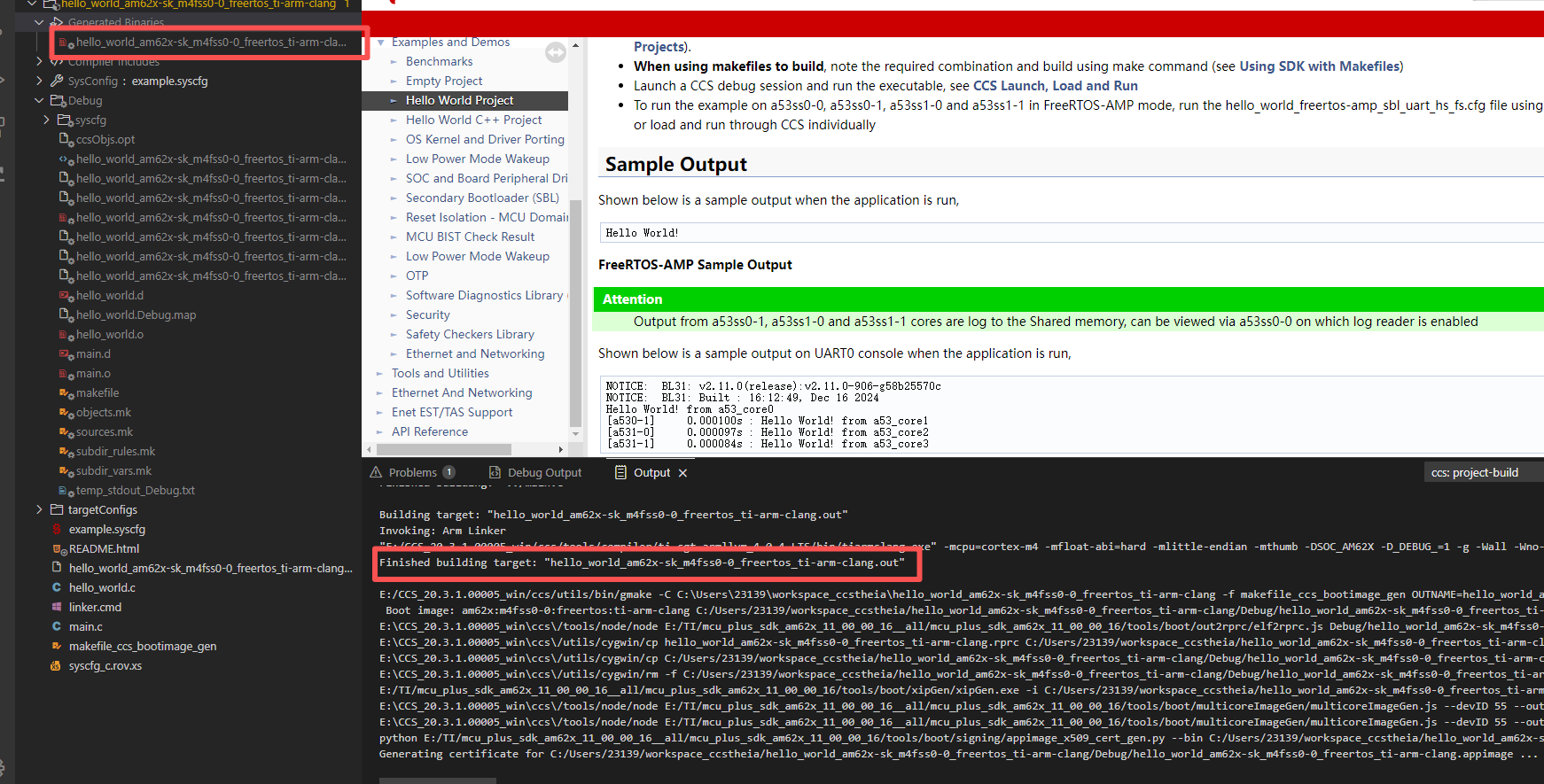Screen dimensions: 1544x784
Task: Click the docs navigation scroll-right arrow
Action: click(560, 449)
